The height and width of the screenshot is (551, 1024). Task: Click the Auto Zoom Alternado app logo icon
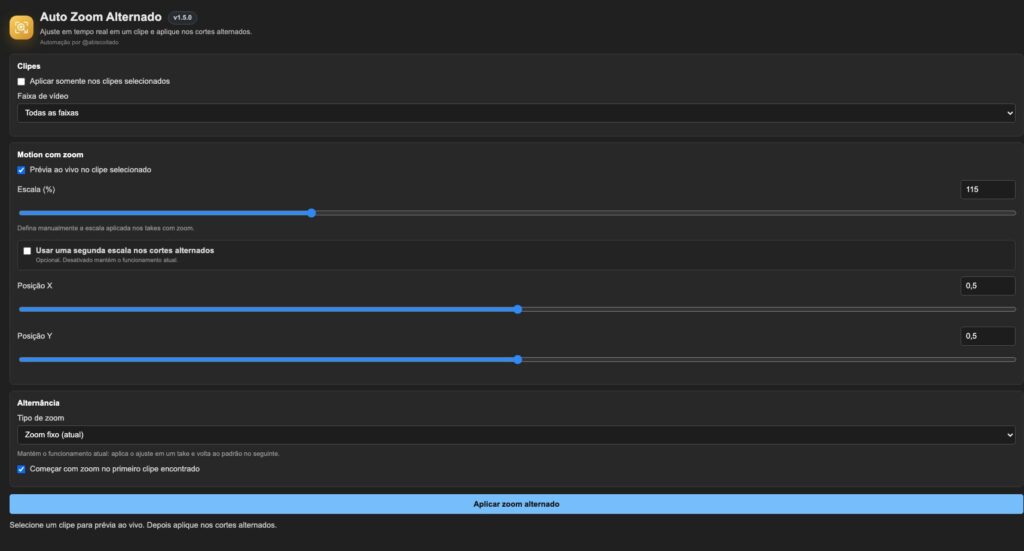tap(21, 27)
